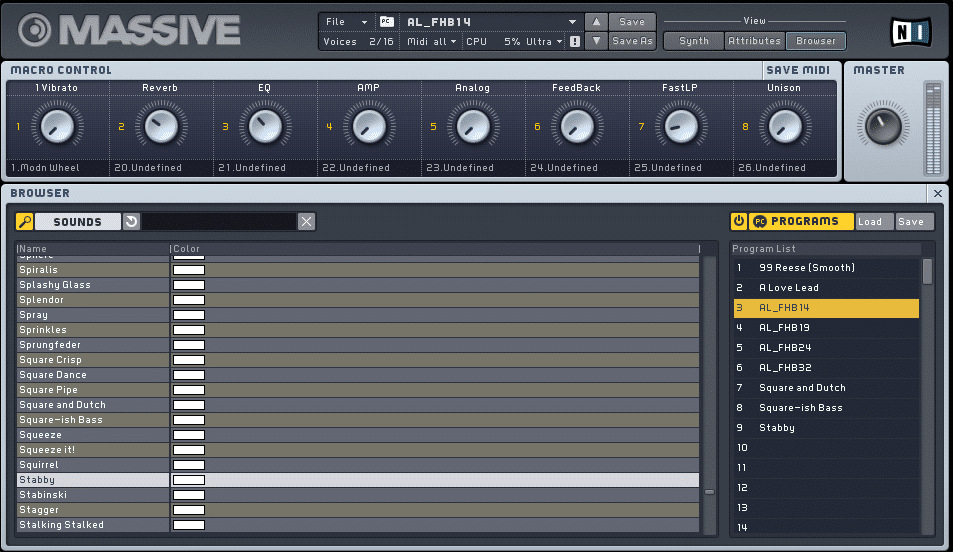Toggle the Programs power icon
The width and height of the screenshot is (953, 552).
click(x=739, y=221)
